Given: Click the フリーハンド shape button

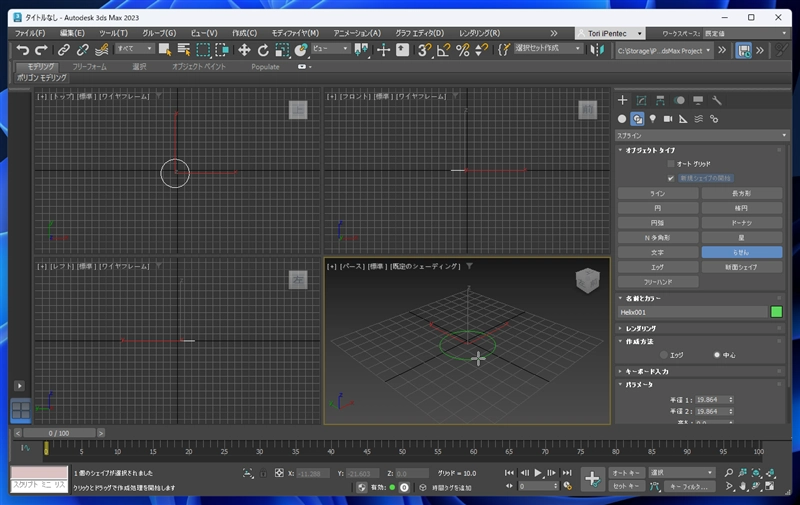Looking at the screenshot, I should pyautogui.click(x=658, y=282).
